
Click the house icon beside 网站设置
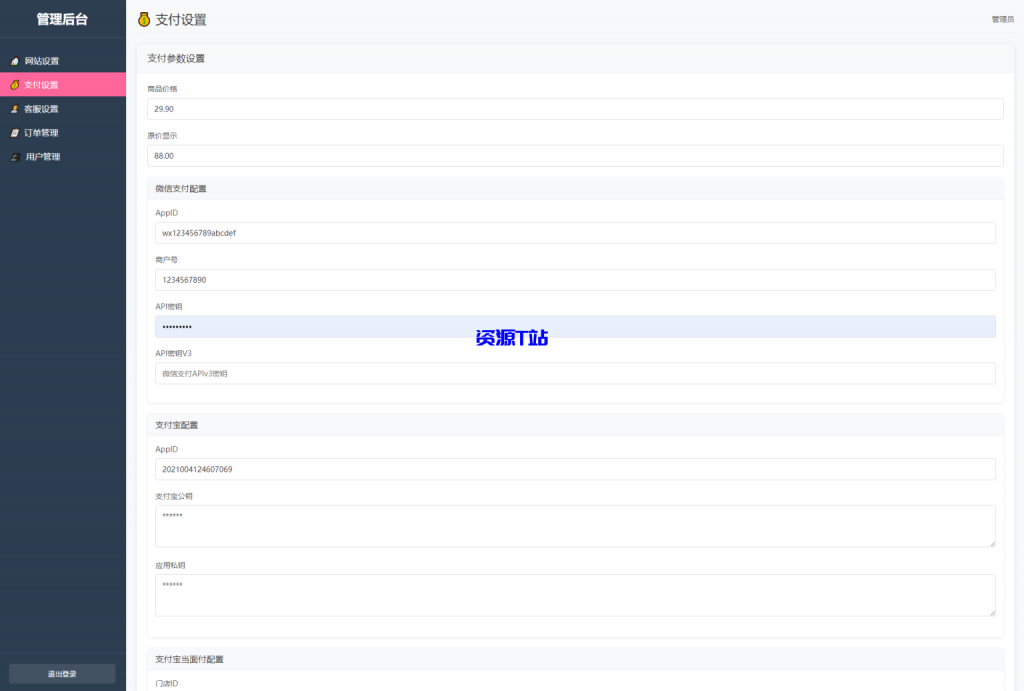tap(15, 61)
